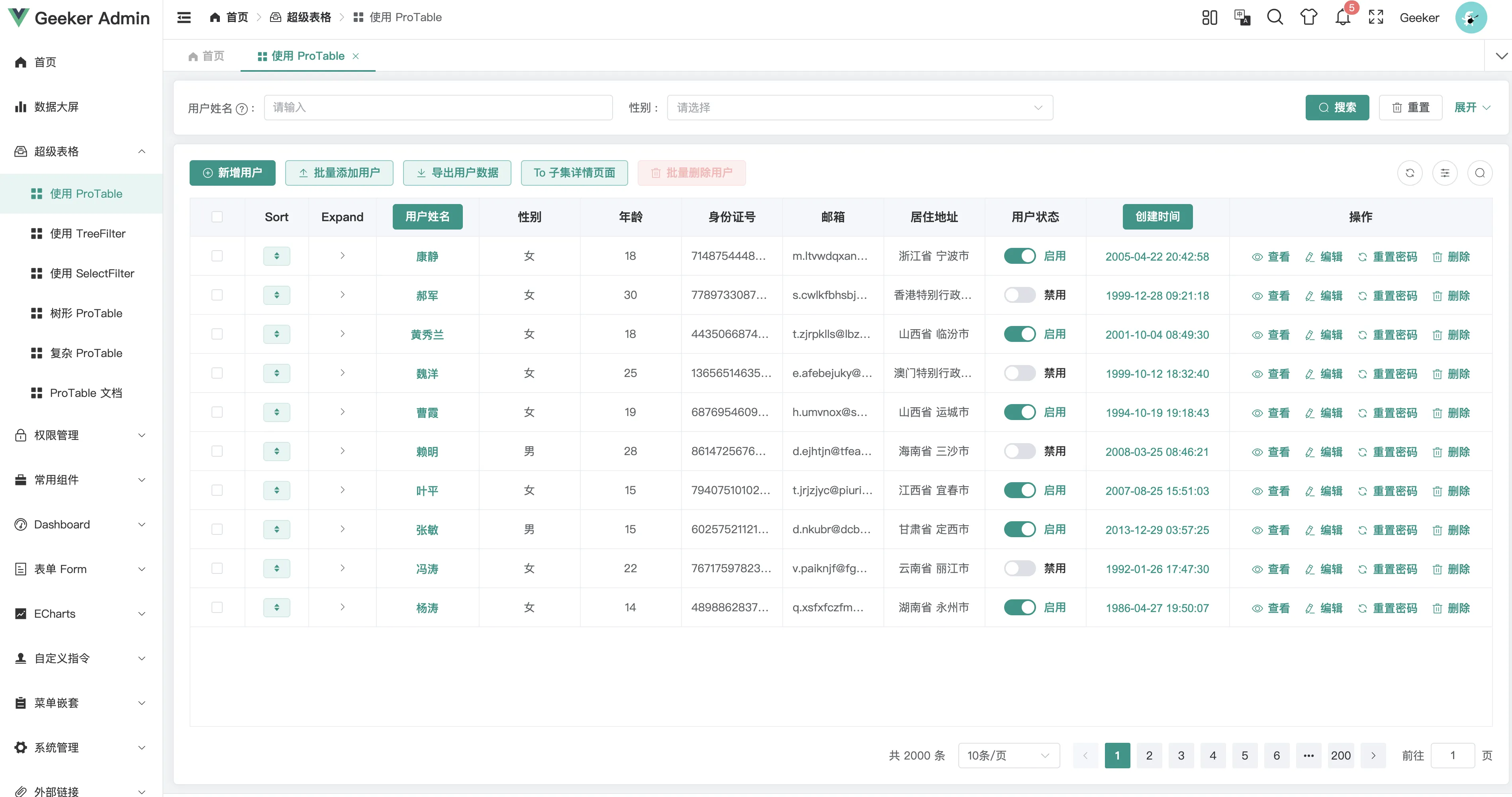Open theme settings via the t-shirt icon
Viewport: 1512px width, 797px height.
[1308, 18]
